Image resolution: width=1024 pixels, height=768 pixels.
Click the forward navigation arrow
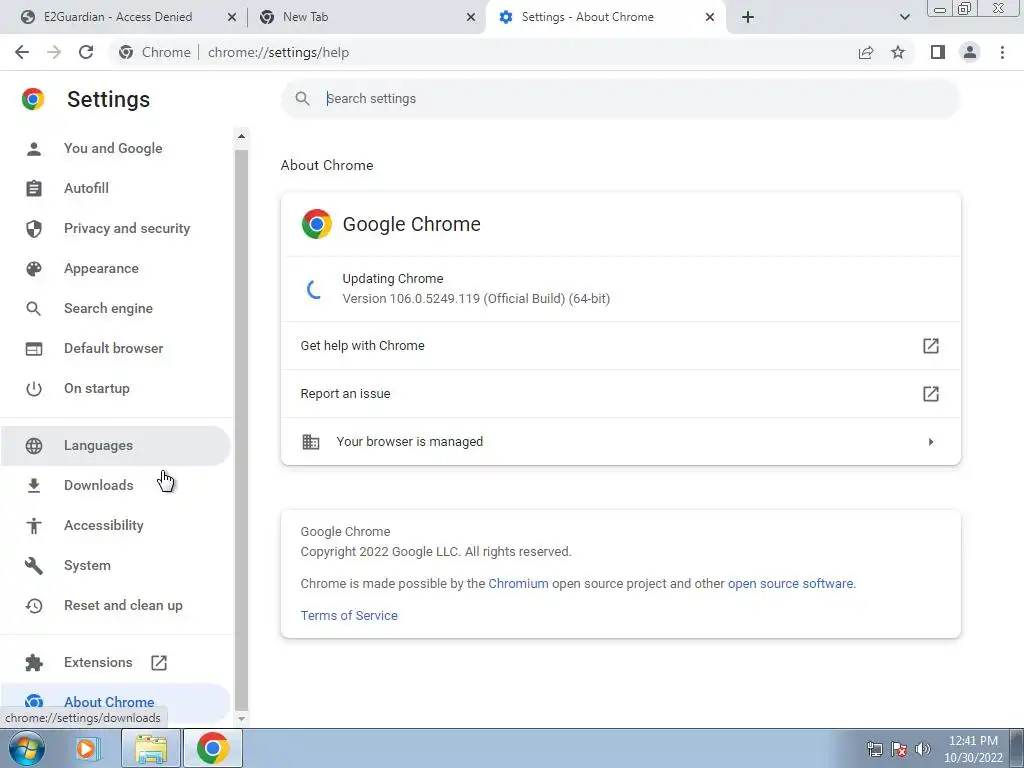(54, 52)
